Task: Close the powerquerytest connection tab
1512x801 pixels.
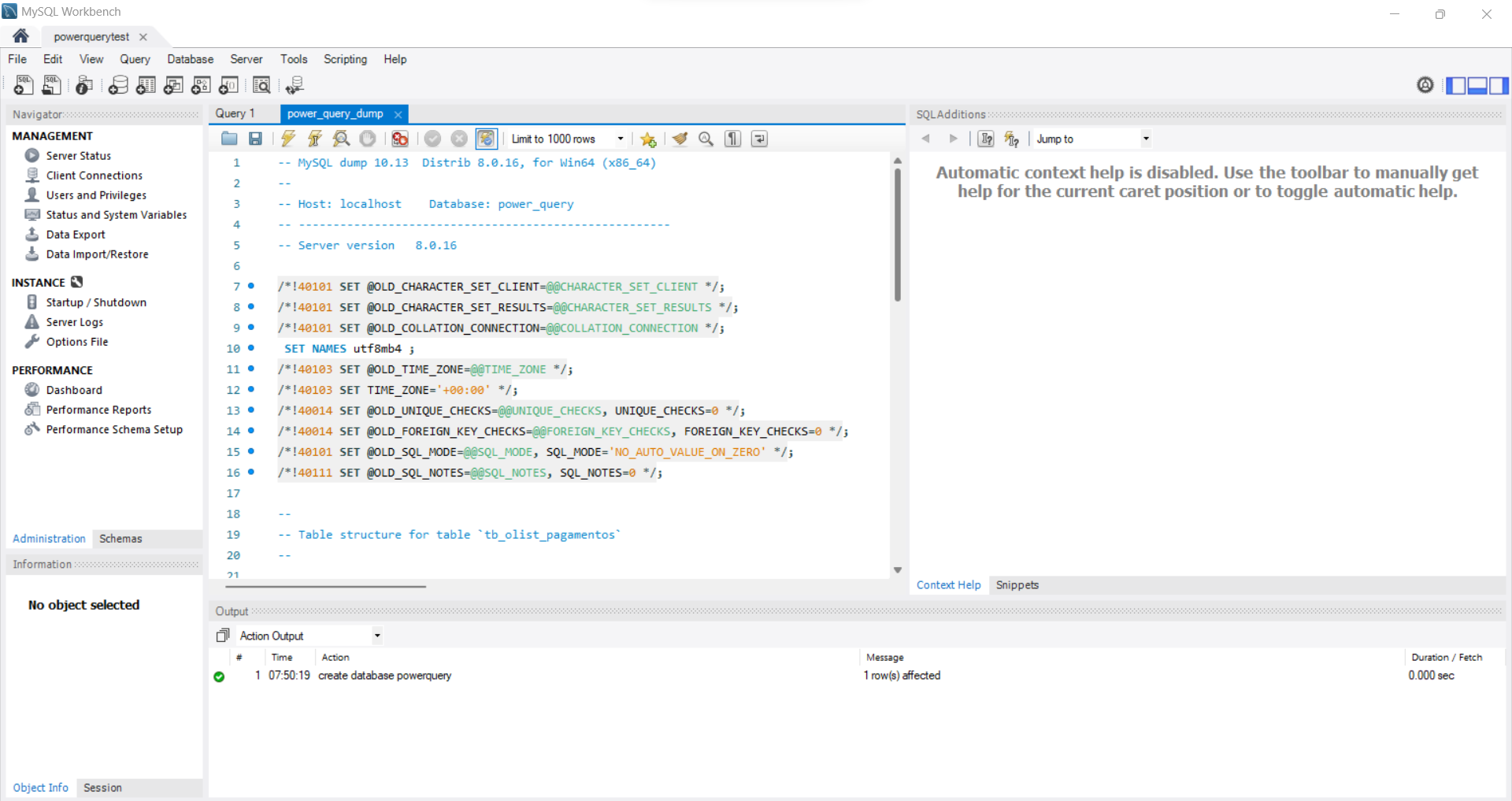Action: [143, 37]
